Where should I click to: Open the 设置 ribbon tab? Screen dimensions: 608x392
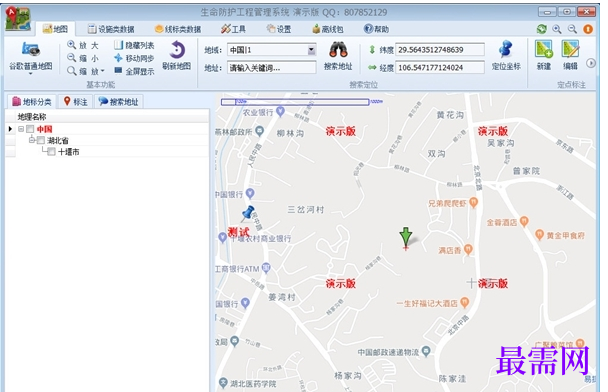(x=279, y=29)
